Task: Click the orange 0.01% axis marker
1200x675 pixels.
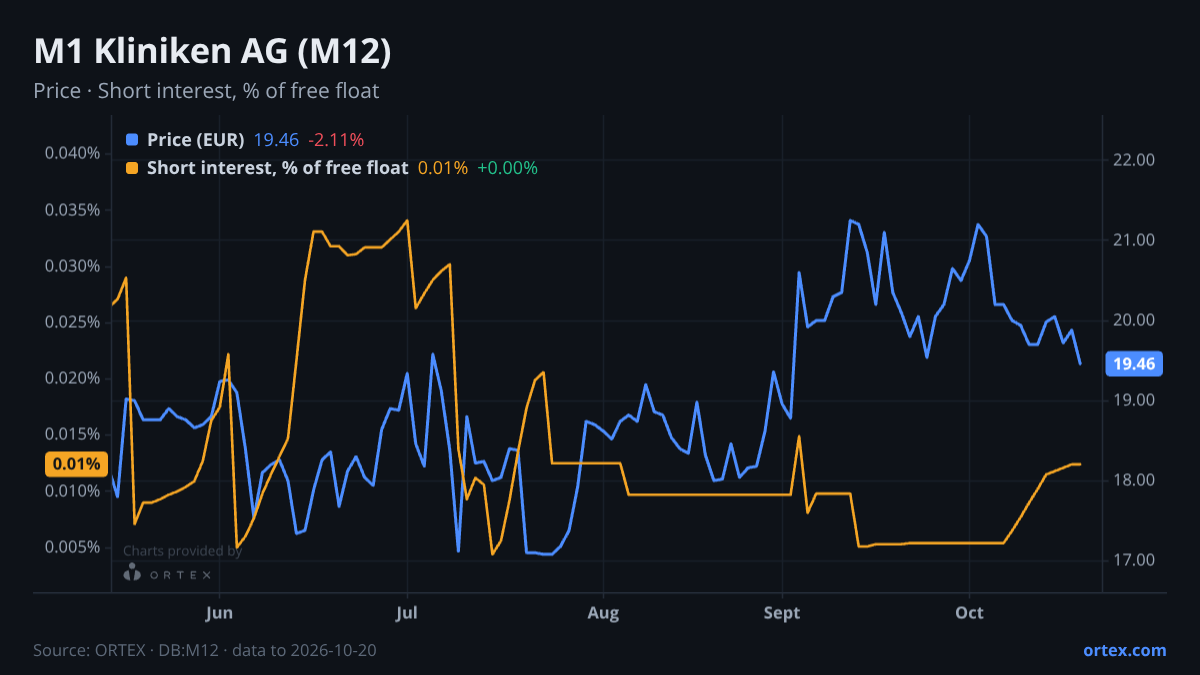Action: point(76,464)
